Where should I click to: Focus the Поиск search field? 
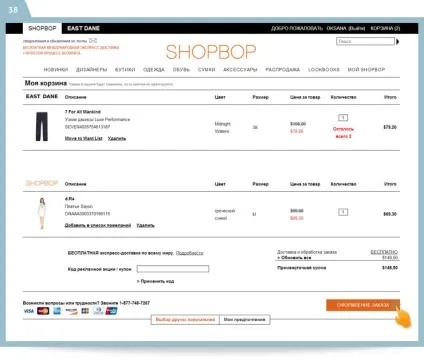click(365, 42)
